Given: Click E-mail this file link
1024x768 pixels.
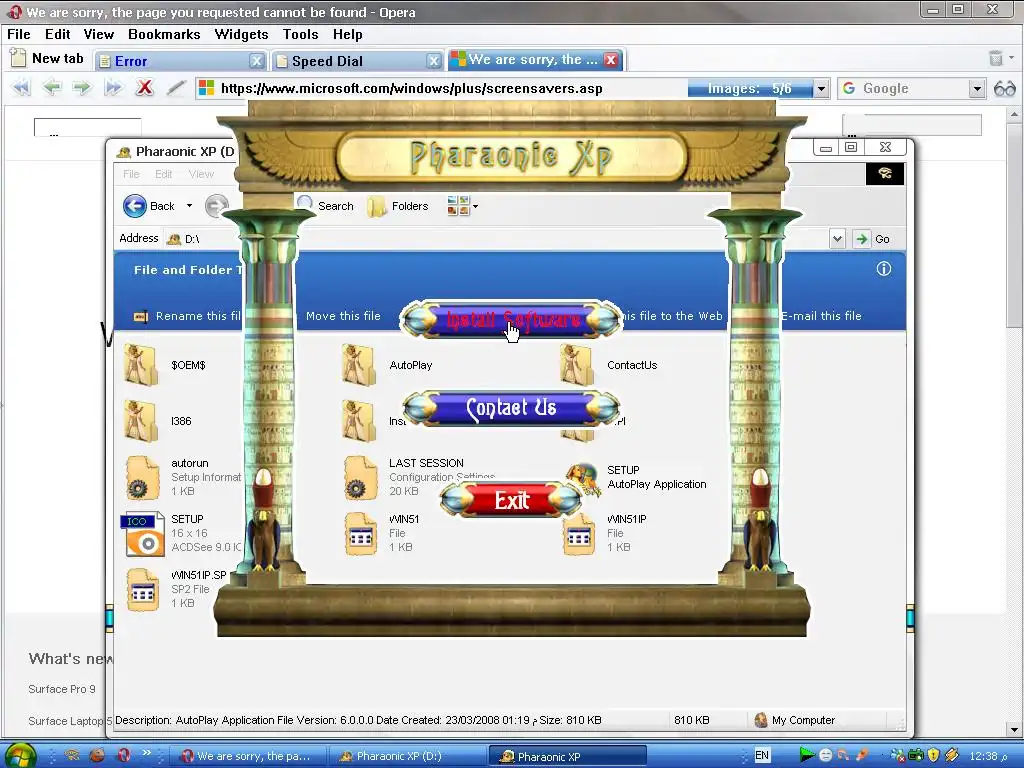Looking at the screenshot, I should pyautogui.click(x=822, y=316).
